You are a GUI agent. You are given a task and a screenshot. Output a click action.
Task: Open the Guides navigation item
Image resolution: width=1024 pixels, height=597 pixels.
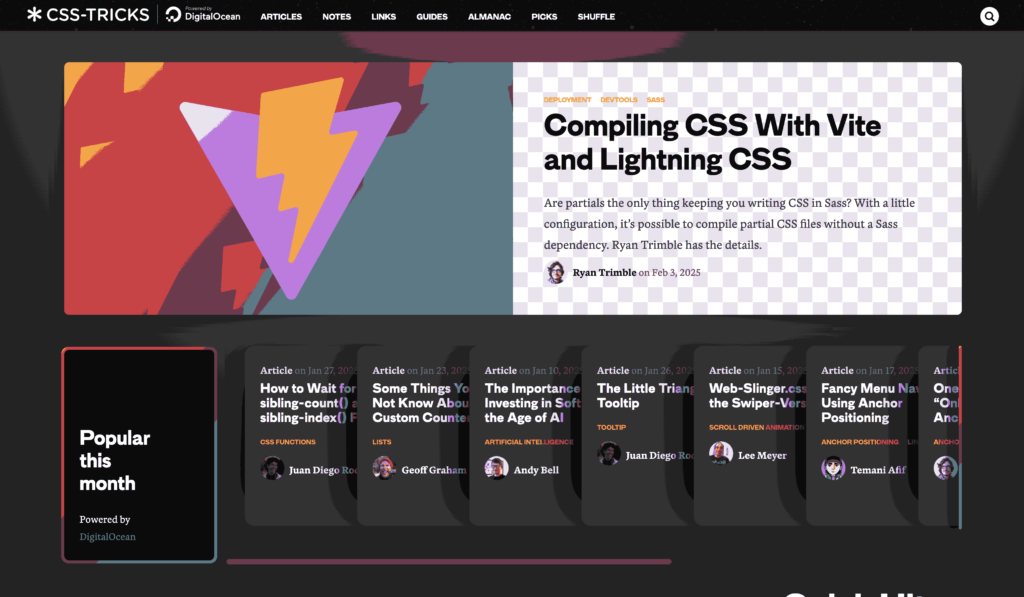click(432, 16)
